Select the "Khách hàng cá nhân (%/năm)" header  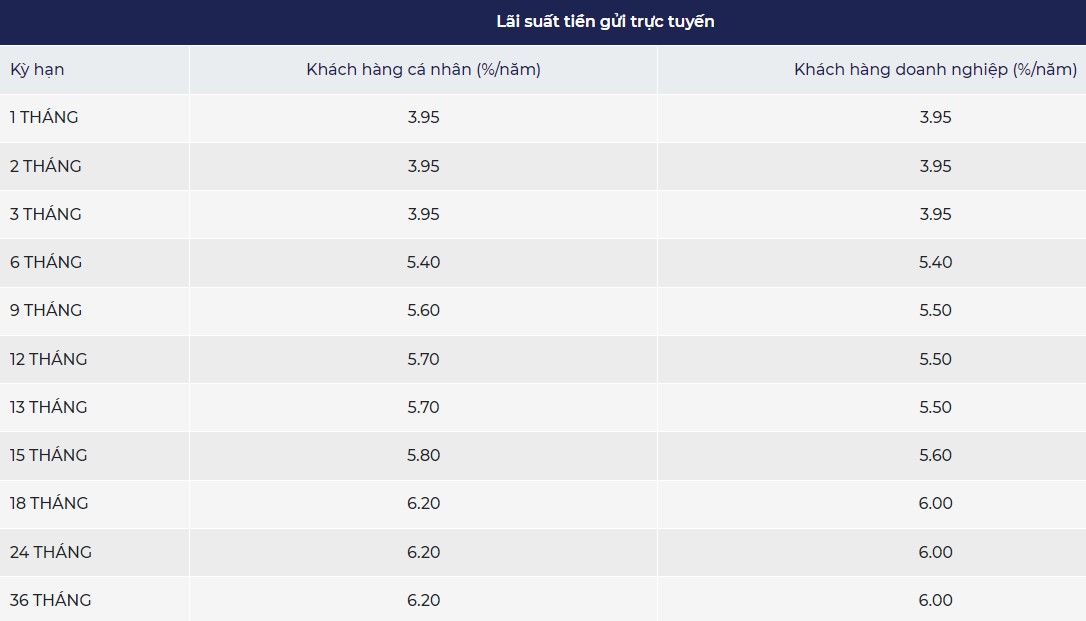pos(423,70)
